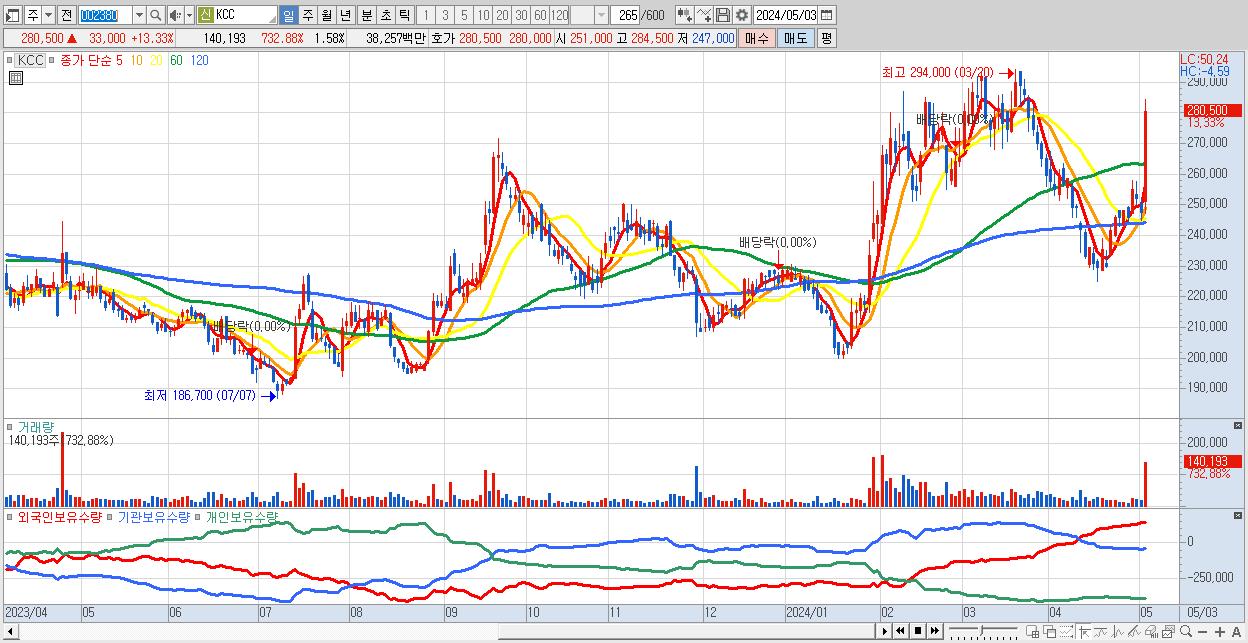Select the 분 minute period toggle
This screenshot has width=1248, height=643.
pos(365,15)
